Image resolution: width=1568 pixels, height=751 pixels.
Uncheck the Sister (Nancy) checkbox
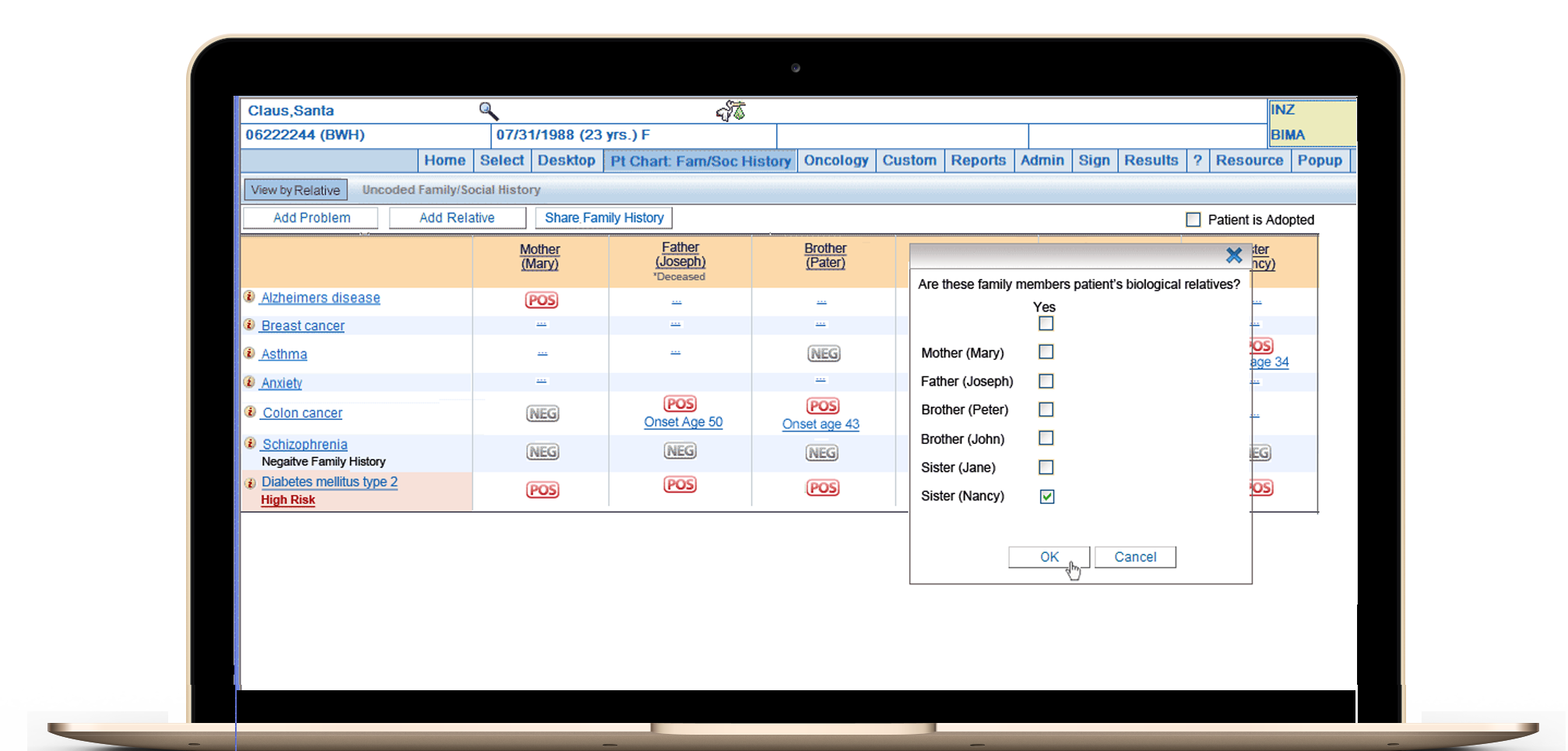(1046, 496)
